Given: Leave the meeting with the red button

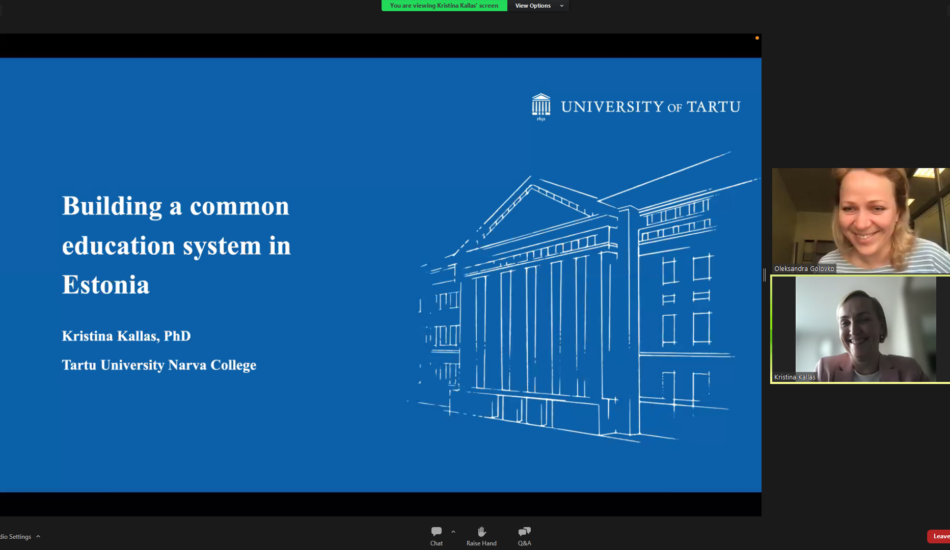Looking at the screenshot, I should (x=939, y=536).
